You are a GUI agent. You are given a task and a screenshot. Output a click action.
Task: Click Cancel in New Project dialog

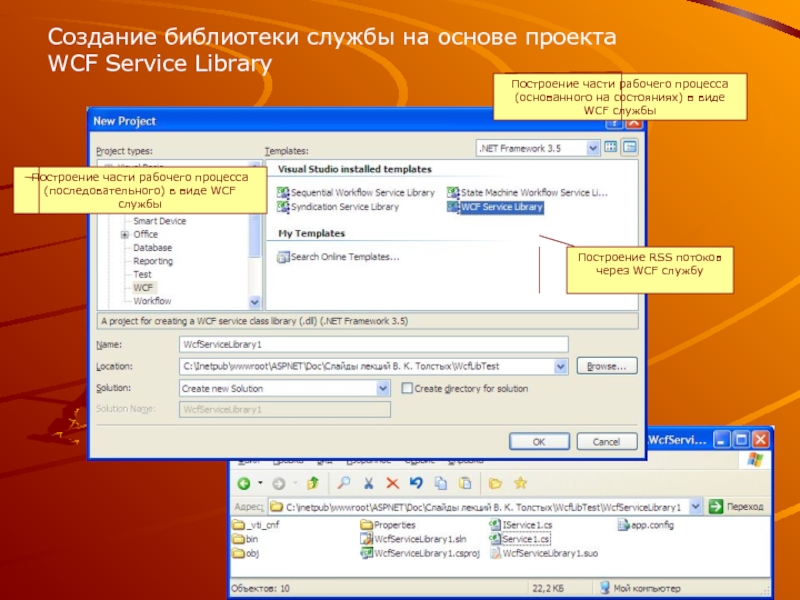click(x=607, y=442)
